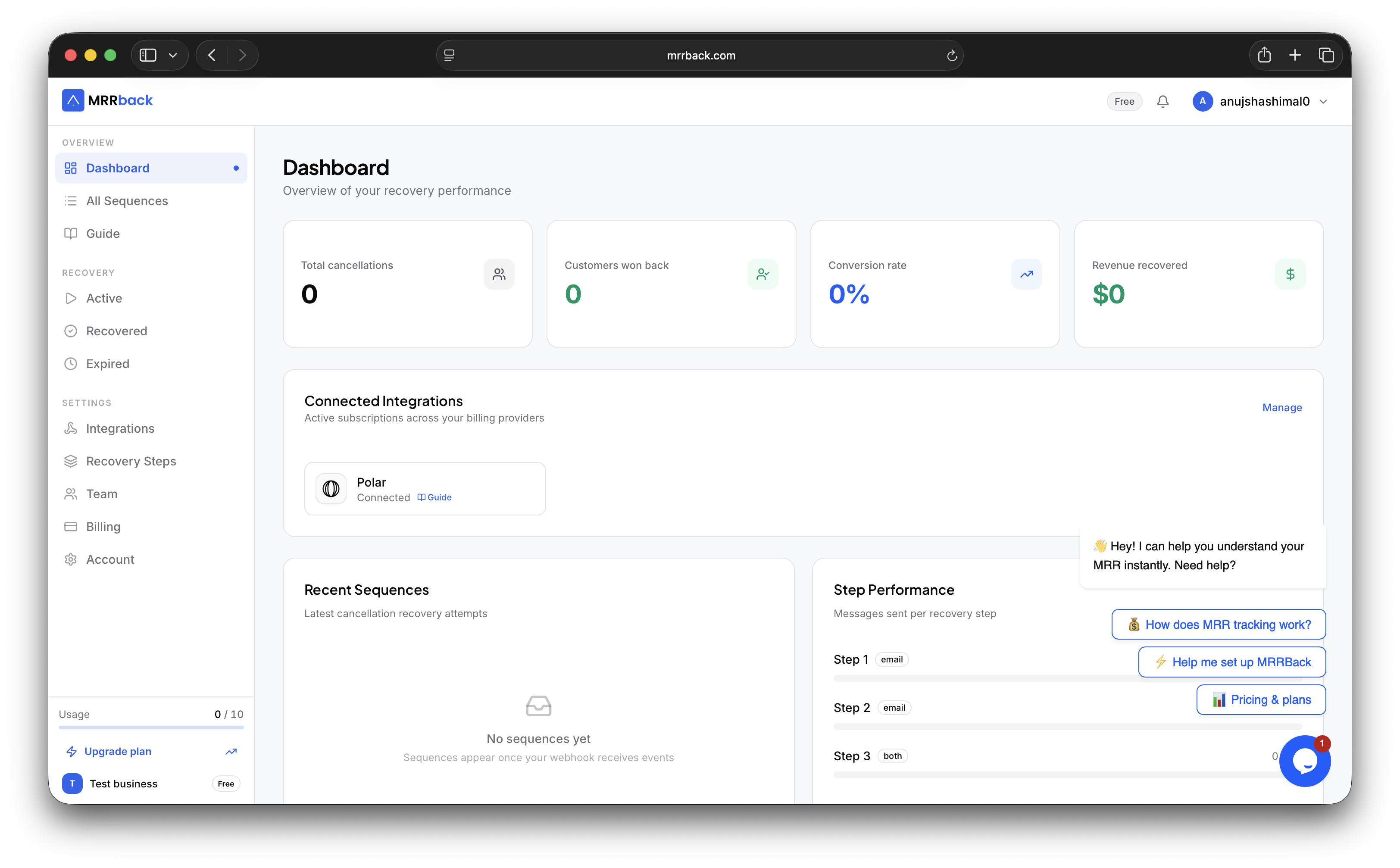Screen dimensions: 1400x868
Task: Click the Manage integrations link
Action: click(1282, 408)
